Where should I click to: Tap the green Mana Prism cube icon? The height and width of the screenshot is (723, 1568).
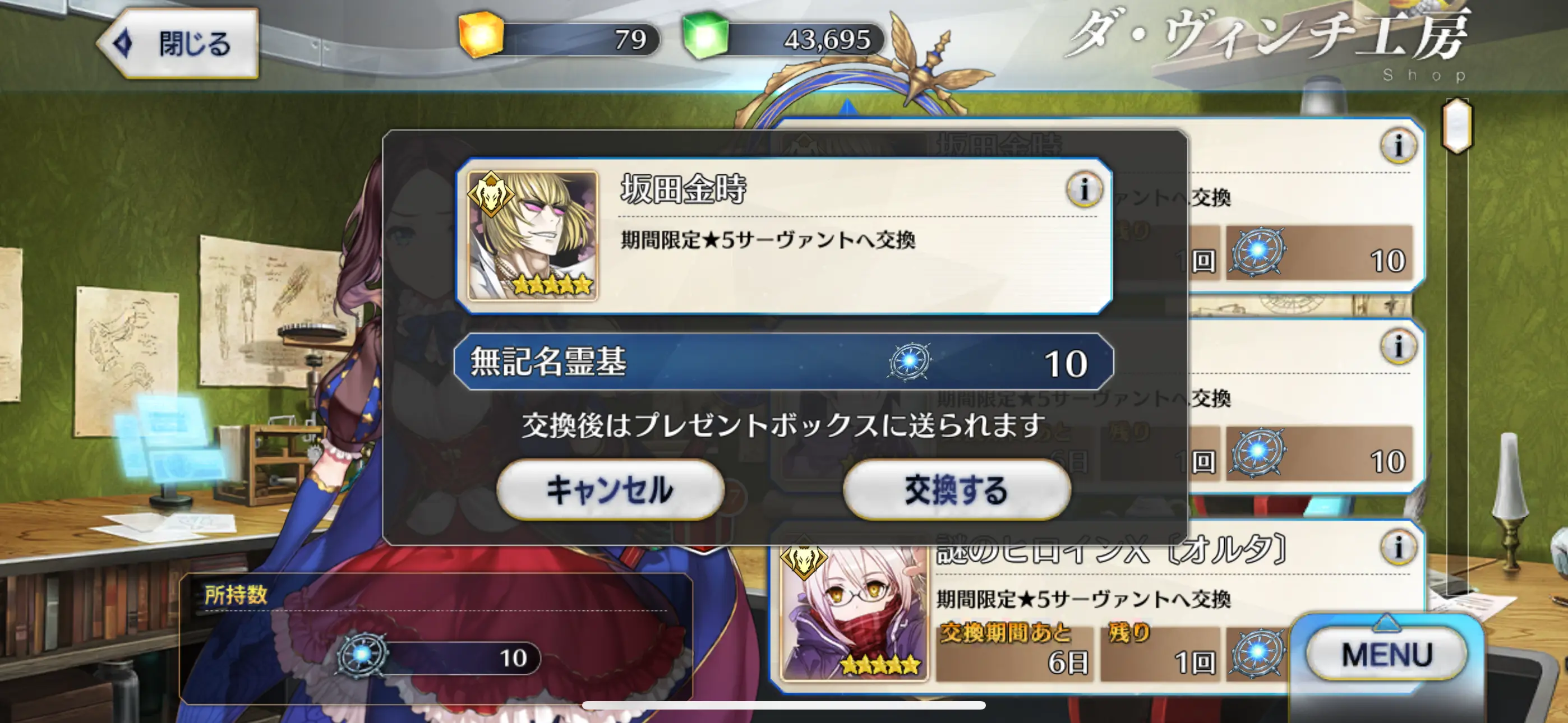[x=705, y=35]
